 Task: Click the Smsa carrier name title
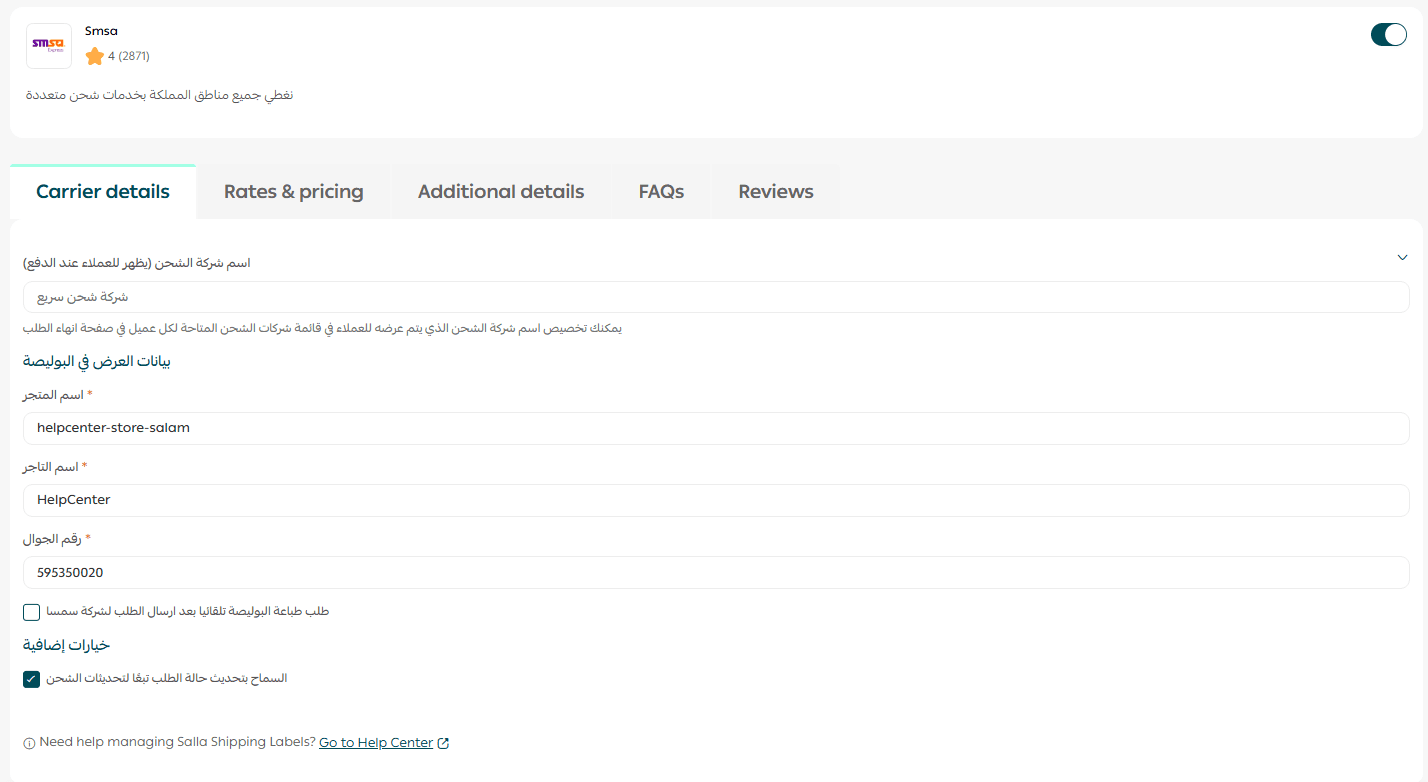tap(101, 31)
